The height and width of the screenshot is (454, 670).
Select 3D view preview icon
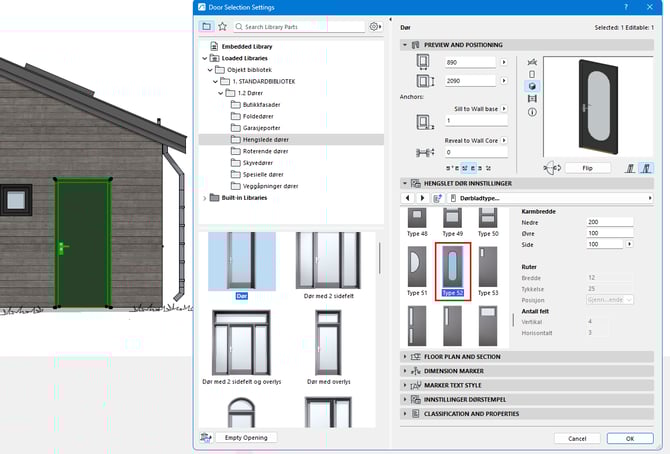coord(531,87)
